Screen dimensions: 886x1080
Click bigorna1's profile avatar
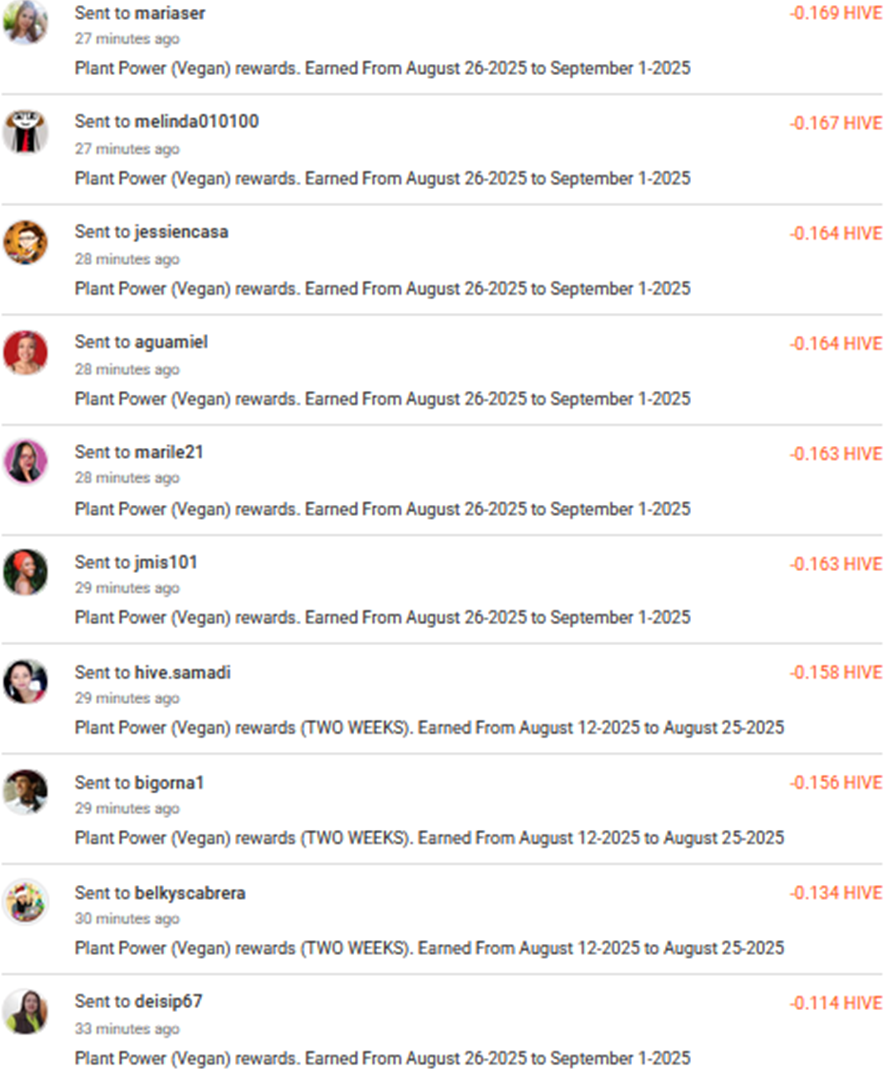tap(25, 791)
